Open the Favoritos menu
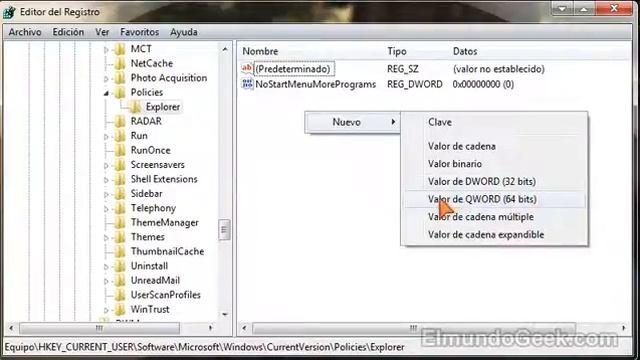640x360 pixels. (x=139, y=32)
